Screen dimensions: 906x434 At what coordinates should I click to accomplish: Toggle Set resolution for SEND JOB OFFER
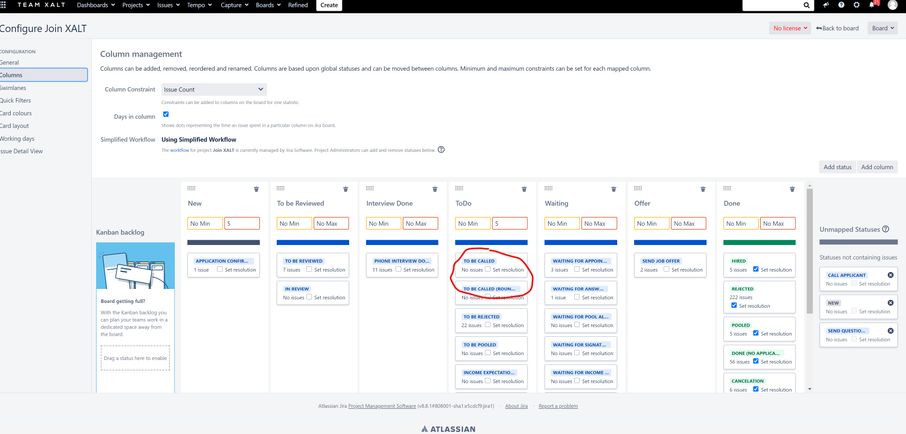coord(666,269)
